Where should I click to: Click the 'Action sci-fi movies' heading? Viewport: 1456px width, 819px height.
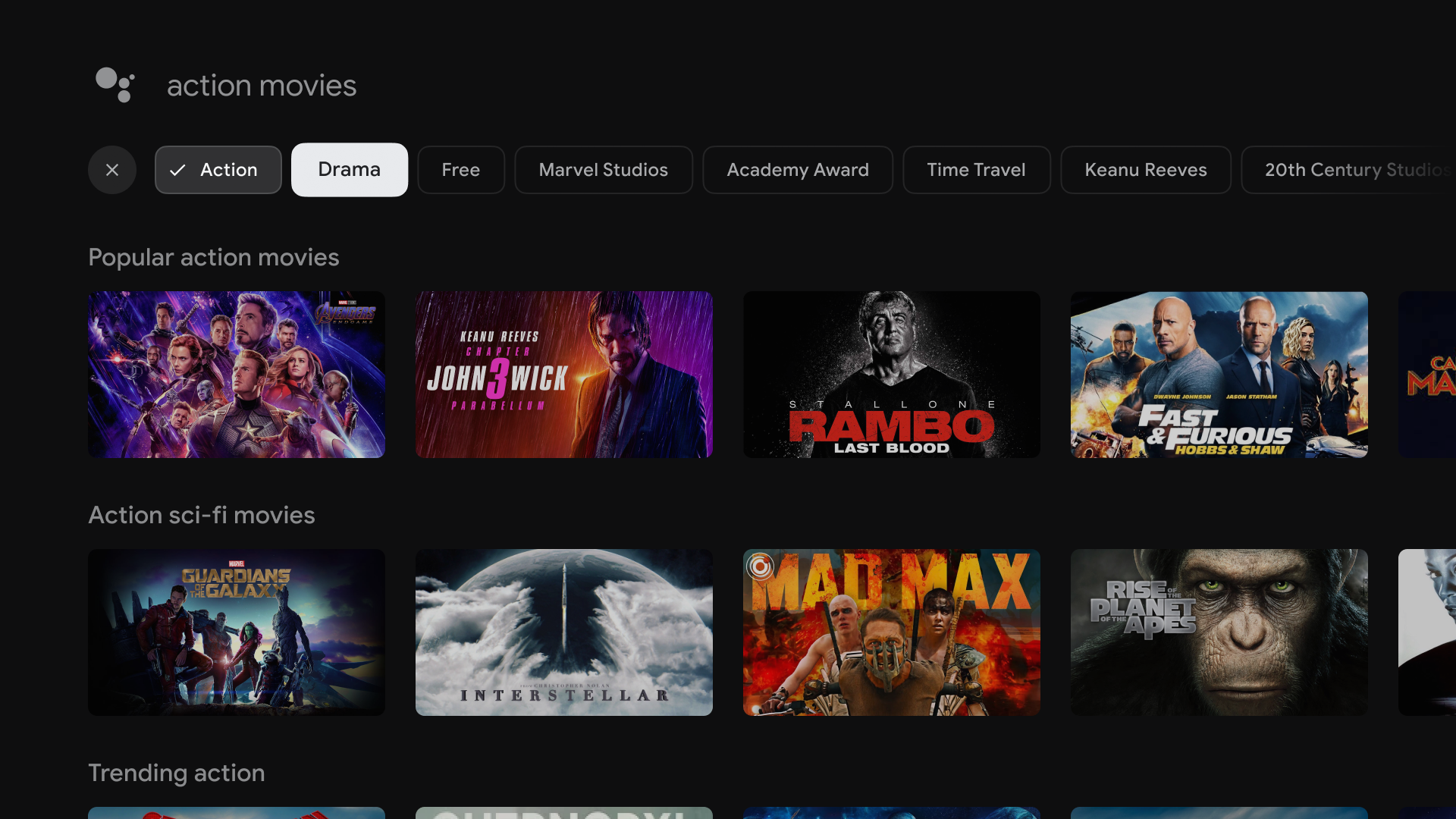click(202, 516)
